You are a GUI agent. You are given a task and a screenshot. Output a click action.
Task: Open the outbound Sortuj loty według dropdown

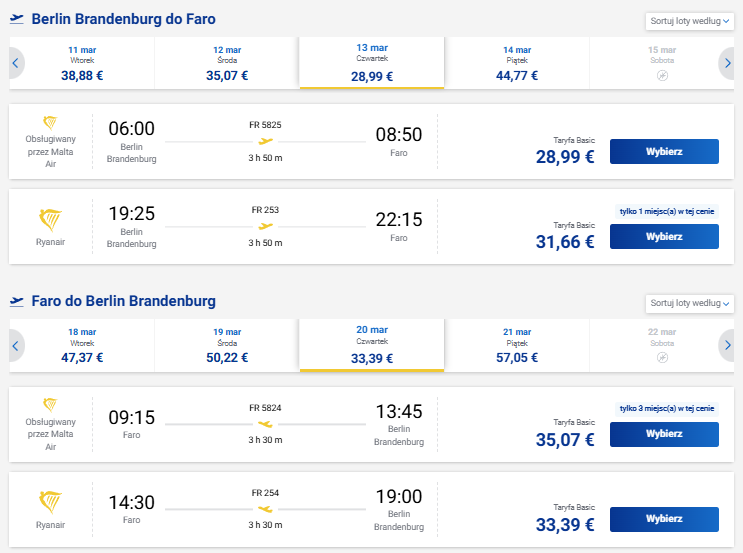pos(689,21)
